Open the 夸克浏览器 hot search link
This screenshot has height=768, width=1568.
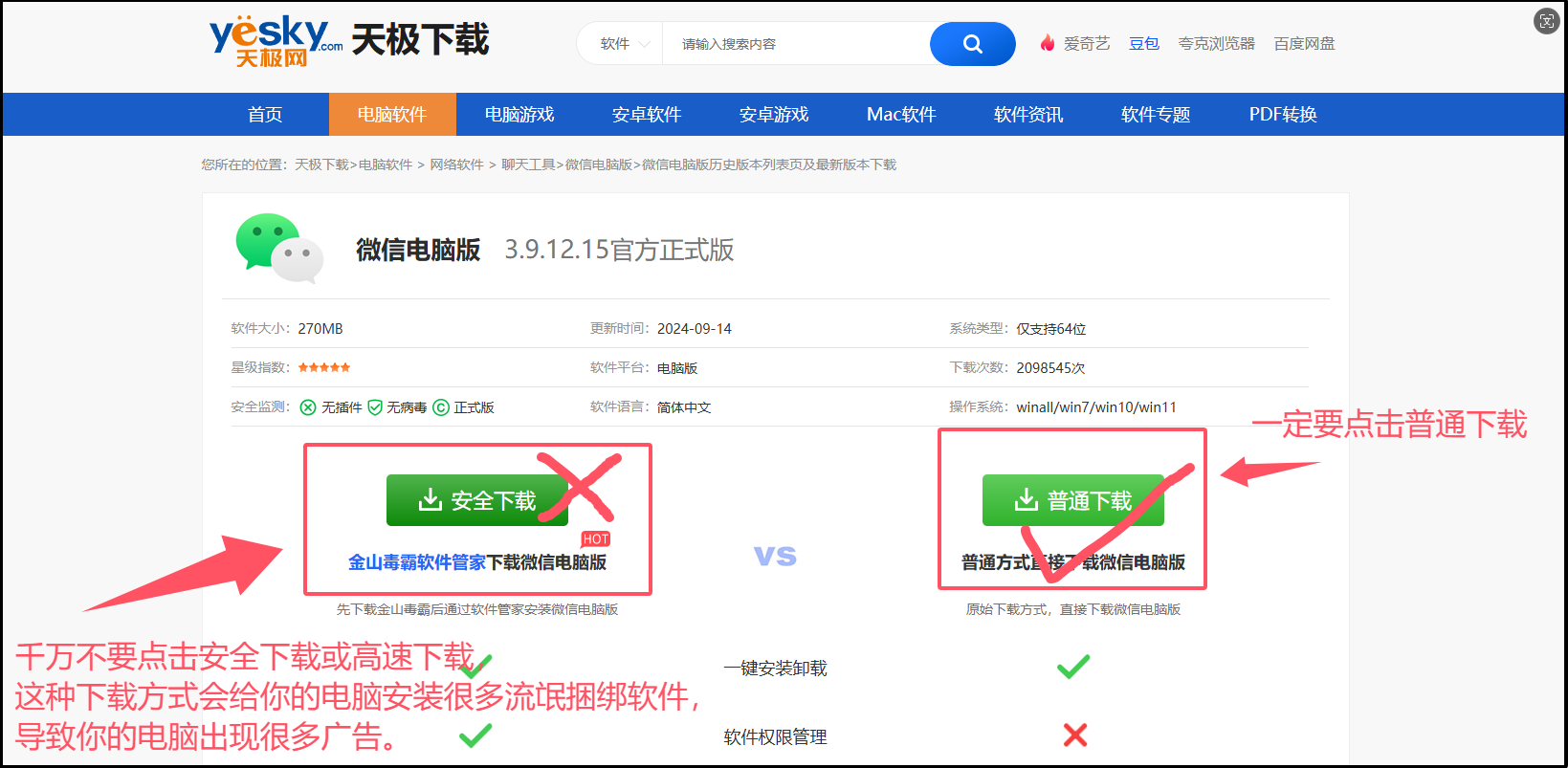[1216, 43]
